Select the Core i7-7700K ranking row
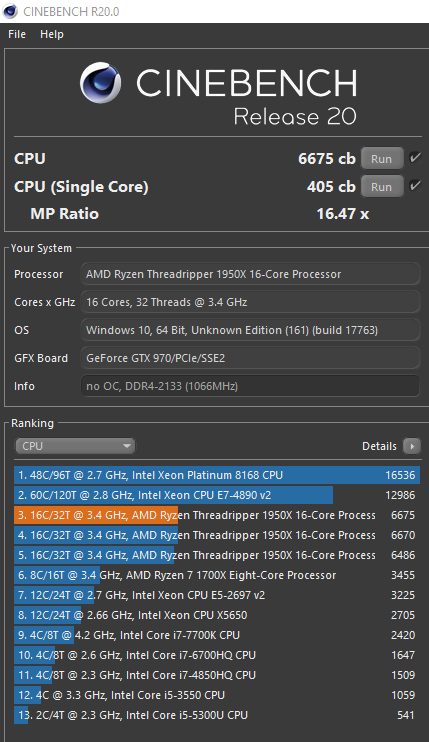 (x=217, y=635)
